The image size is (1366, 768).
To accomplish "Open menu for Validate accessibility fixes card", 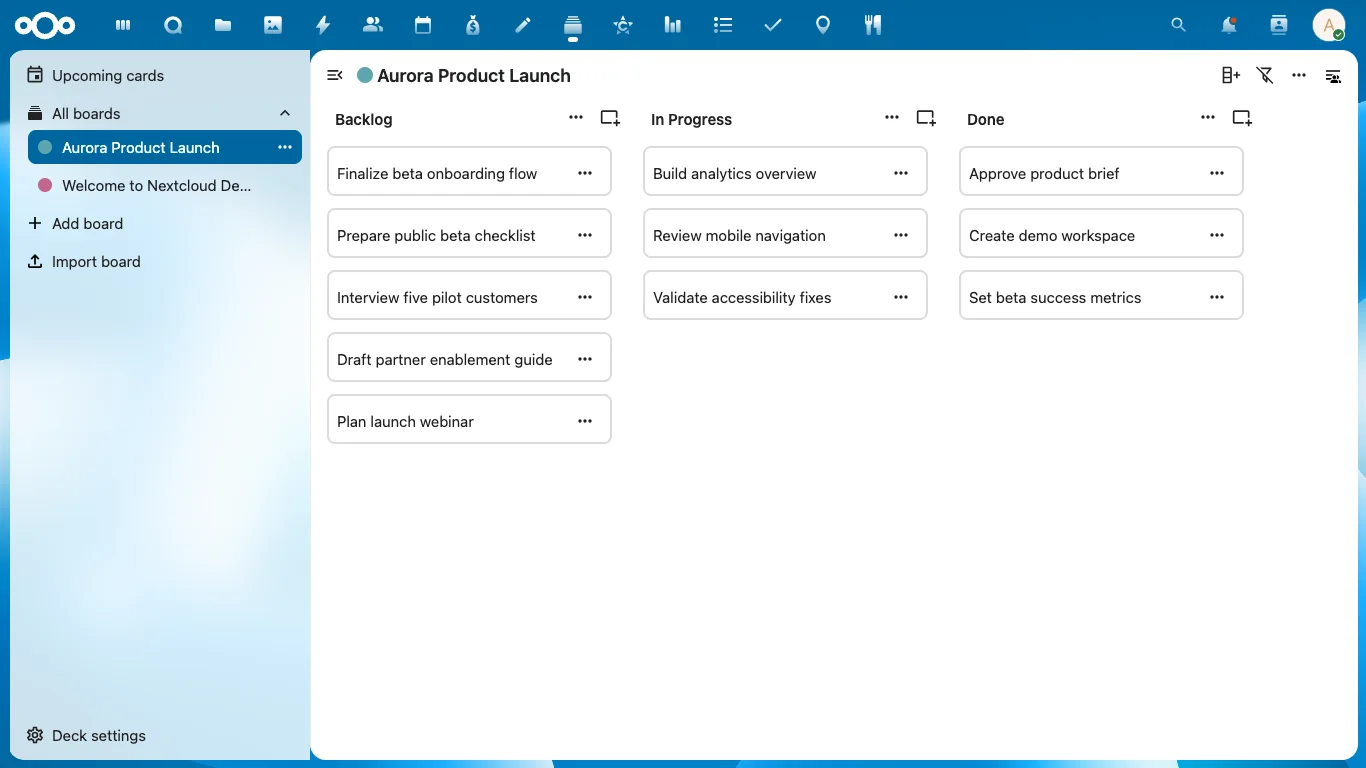I will pyautogui.click(x=901, y=297).
